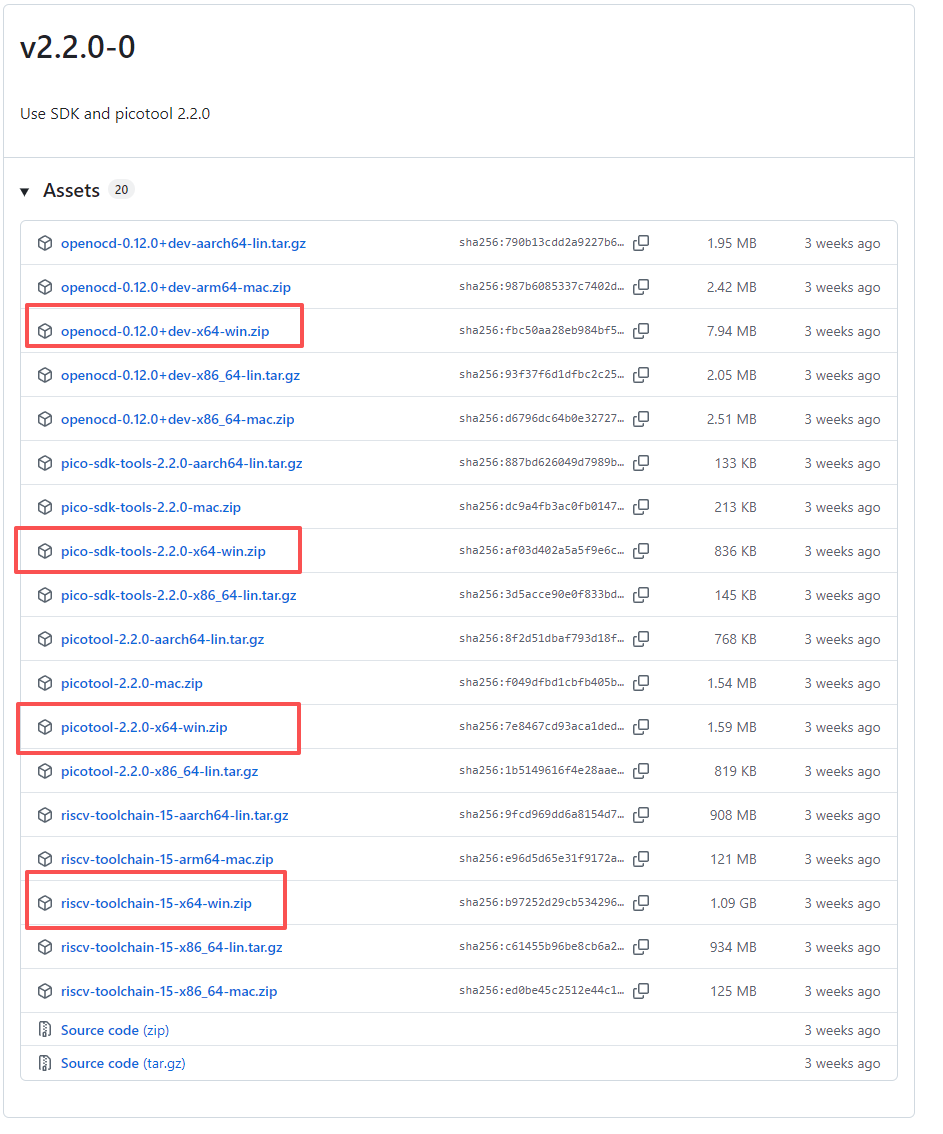Screen dimensions: 943x1134
Task: Download picotool-2.2.0-x64-win.zip
Action: 144,728
